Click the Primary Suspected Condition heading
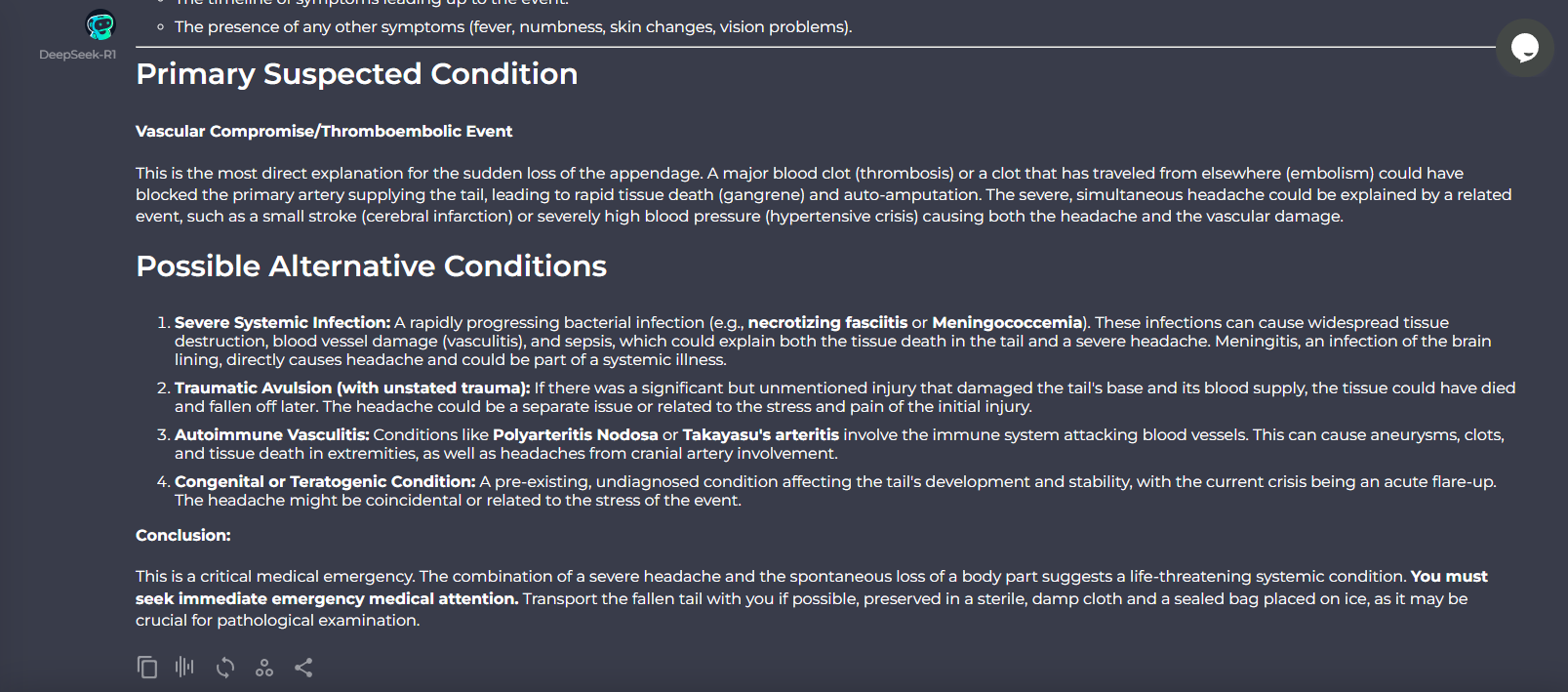The image size is (1568, 692). pos(356,74)
